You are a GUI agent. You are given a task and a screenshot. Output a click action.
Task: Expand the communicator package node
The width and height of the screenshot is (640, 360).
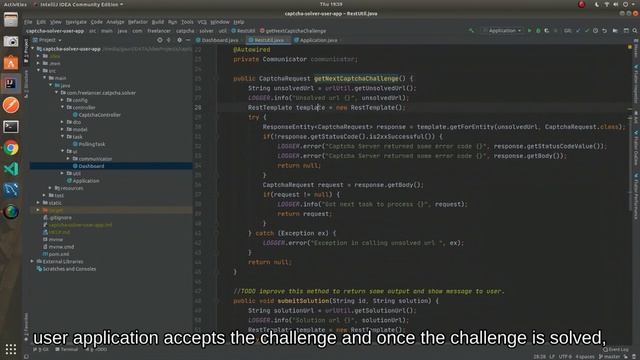point(68,159)
